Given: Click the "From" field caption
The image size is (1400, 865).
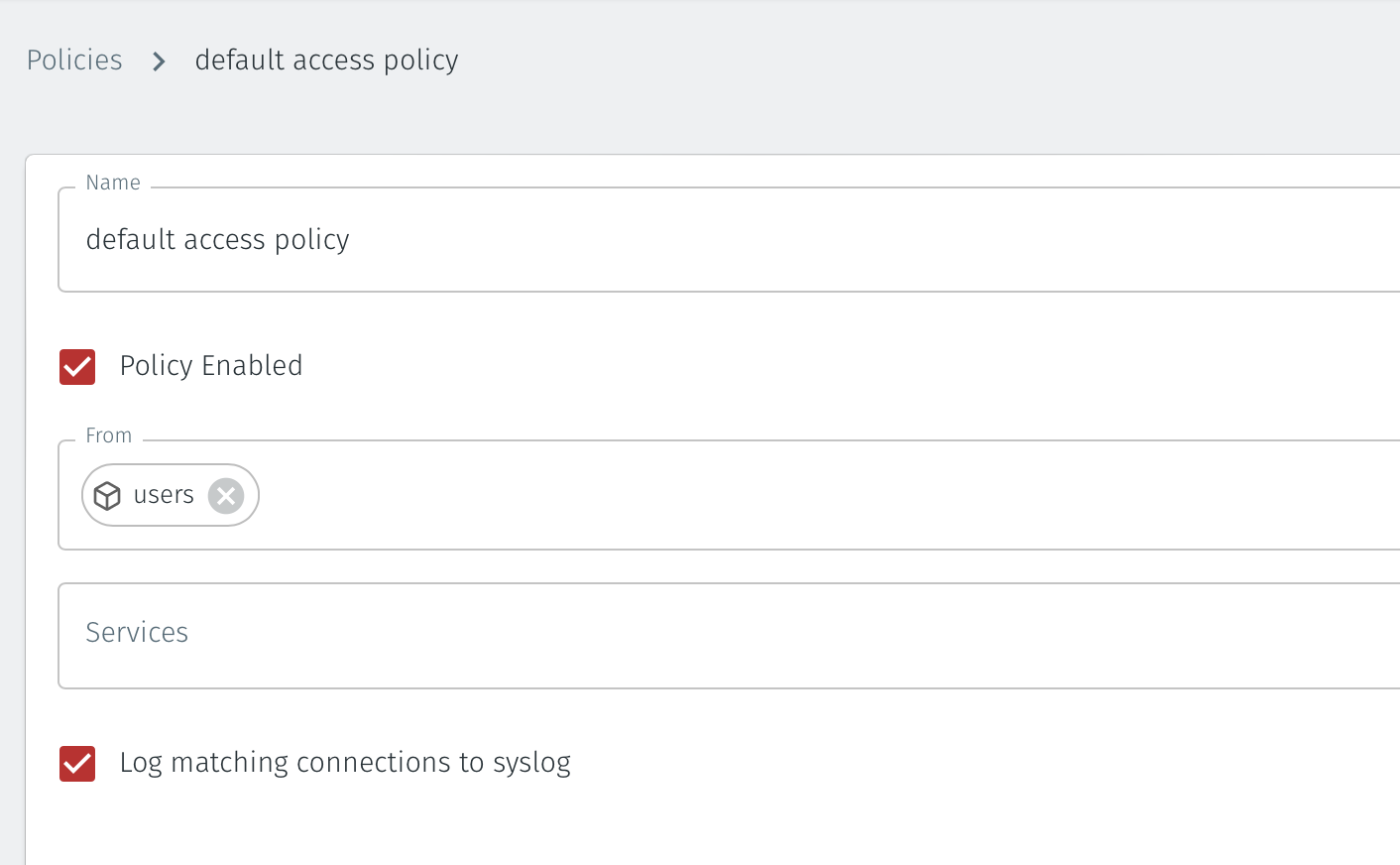Looking at the screenshot, I should pyautogui.click(x=109, y=435).
